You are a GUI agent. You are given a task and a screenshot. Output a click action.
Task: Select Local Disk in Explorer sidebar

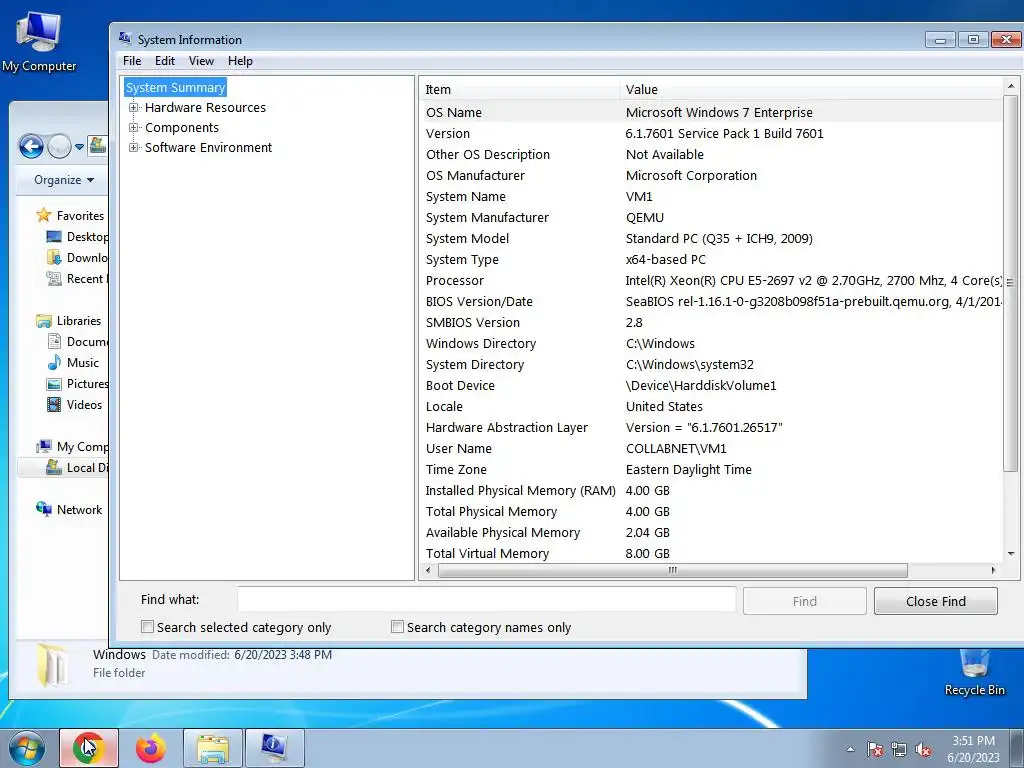pyautogui.click(x=77, y=468)
